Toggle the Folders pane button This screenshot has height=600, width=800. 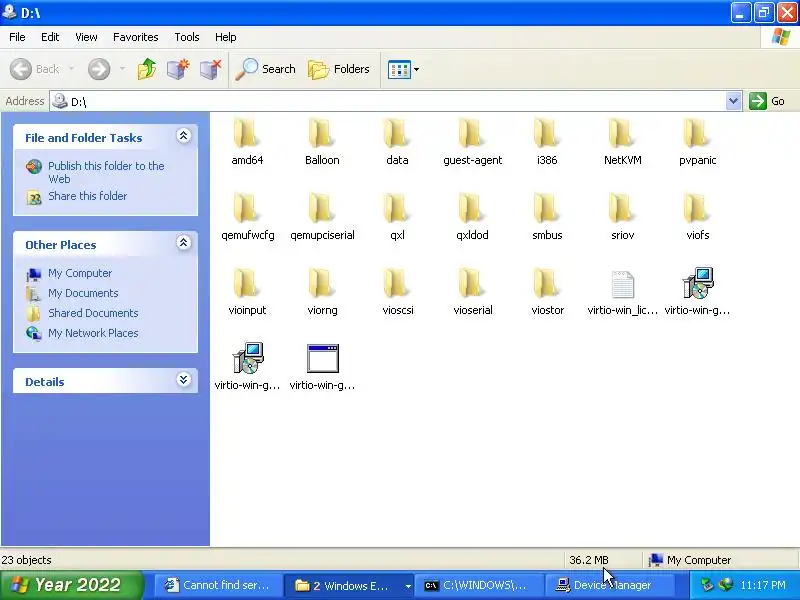[339, 69]
